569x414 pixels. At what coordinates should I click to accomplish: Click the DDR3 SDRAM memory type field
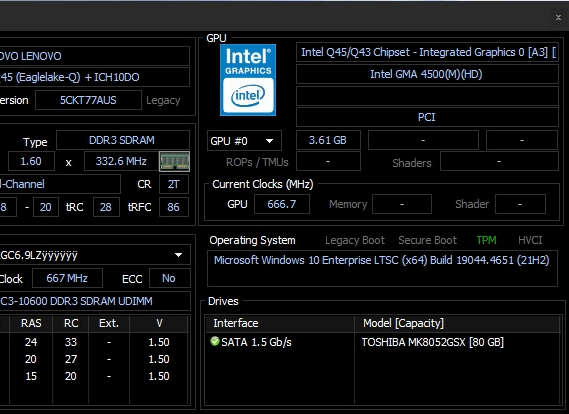click(x=123, y=140)
